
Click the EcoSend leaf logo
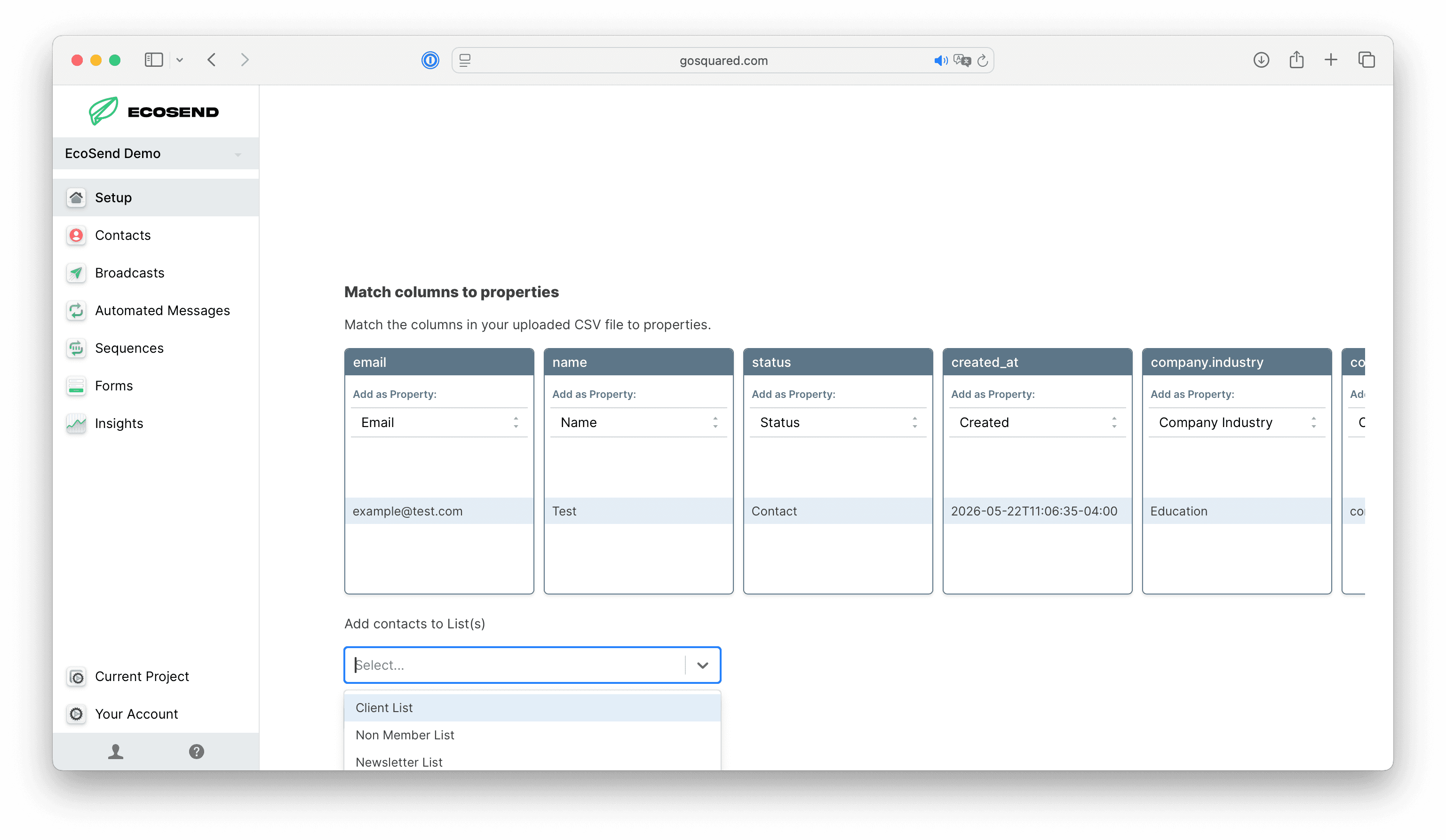coord(103,111)
